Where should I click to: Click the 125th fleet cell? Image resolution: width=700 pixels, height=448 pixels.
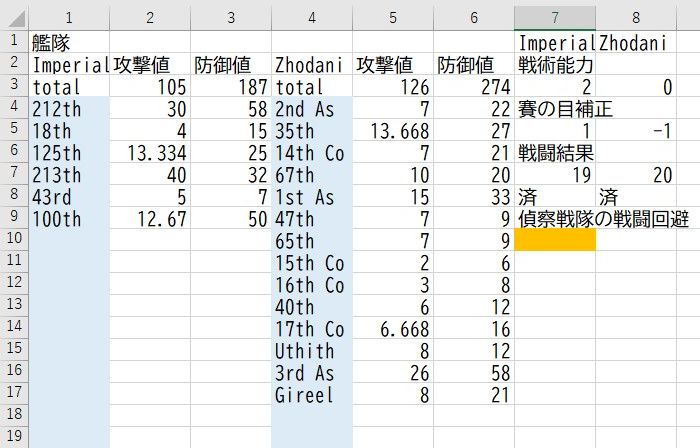pyautogui.click(x=69, y=152)
